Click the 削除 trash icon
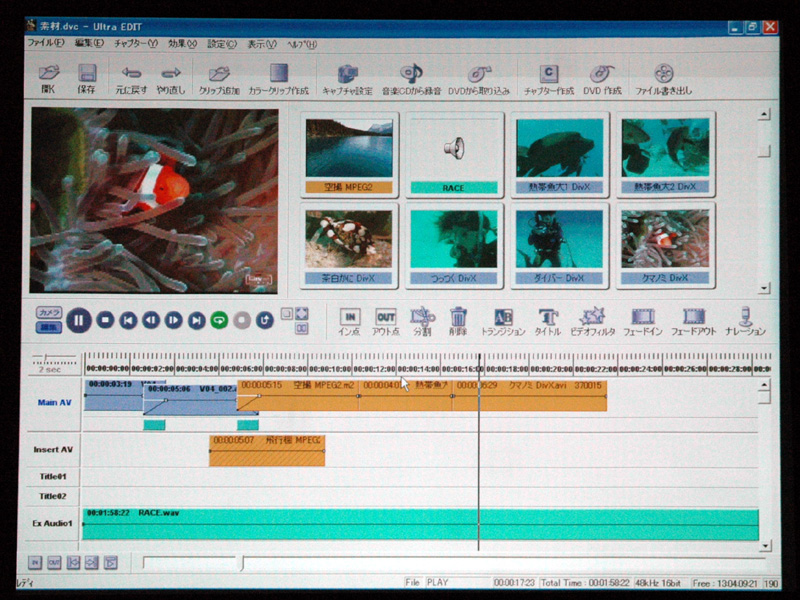Image resolution: width=800 pixels, height=600 pixels. tap(458, 318)
